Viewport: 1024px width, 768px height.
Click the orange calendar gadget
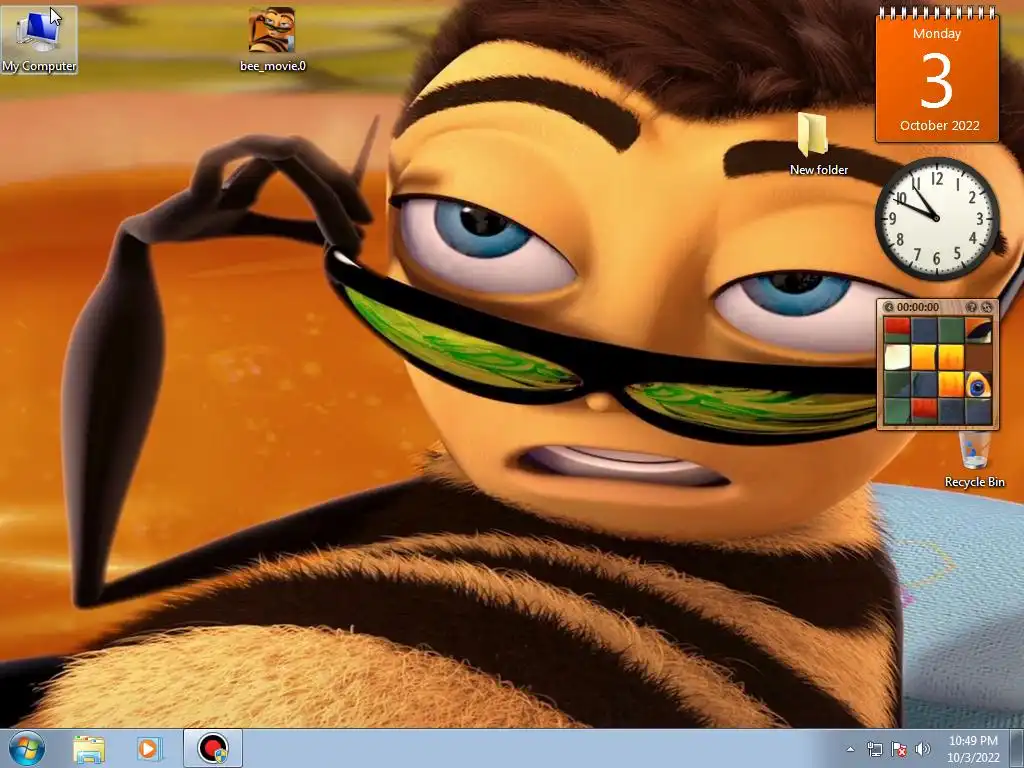click(x=937, y=75)
